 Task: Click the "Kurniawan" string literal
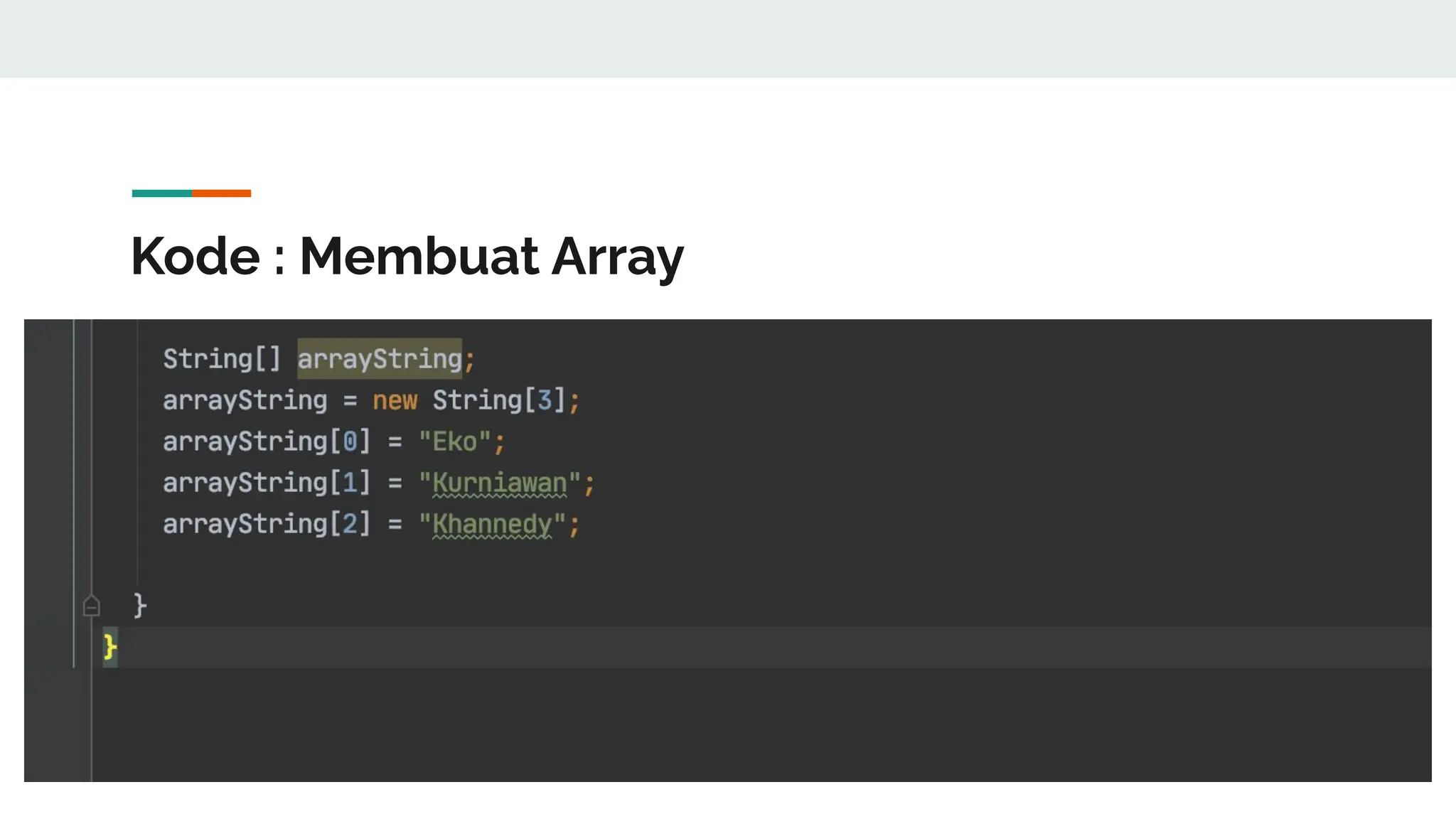pyautogui.click(x=499, y=483)
